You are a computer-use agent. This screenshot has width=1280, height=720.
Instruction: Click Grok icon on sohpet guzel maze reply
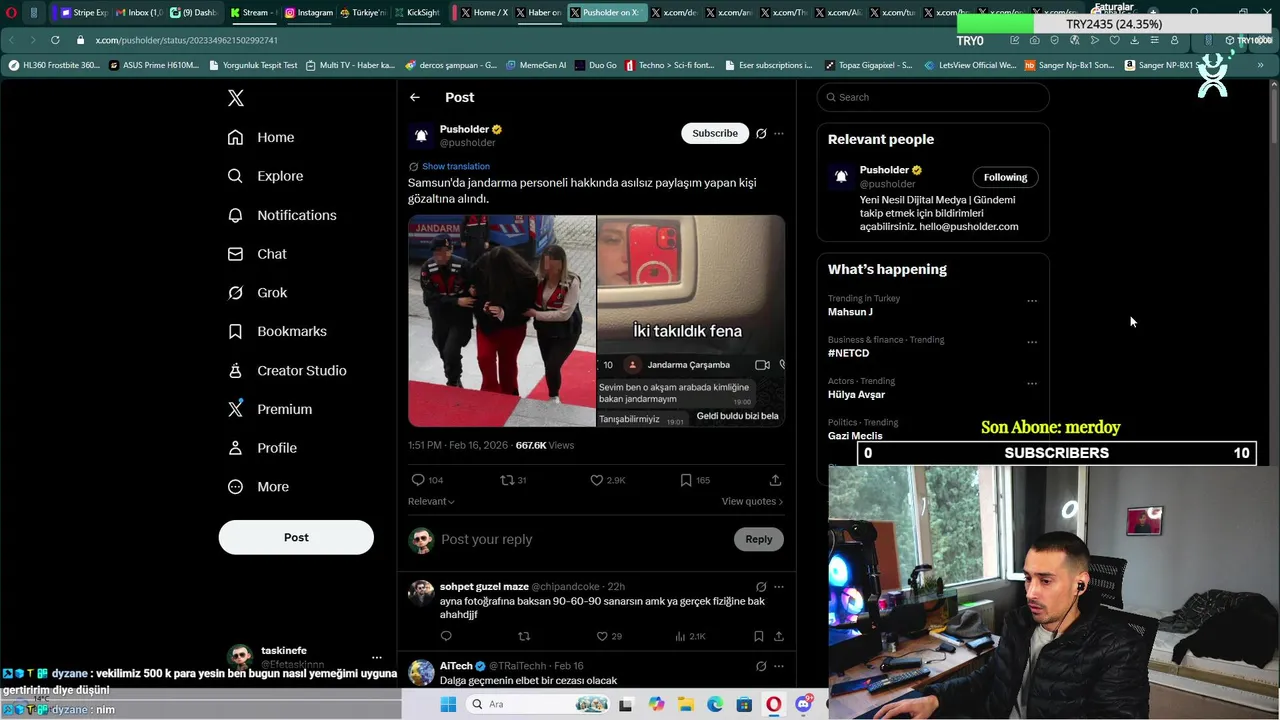[761, 587]
